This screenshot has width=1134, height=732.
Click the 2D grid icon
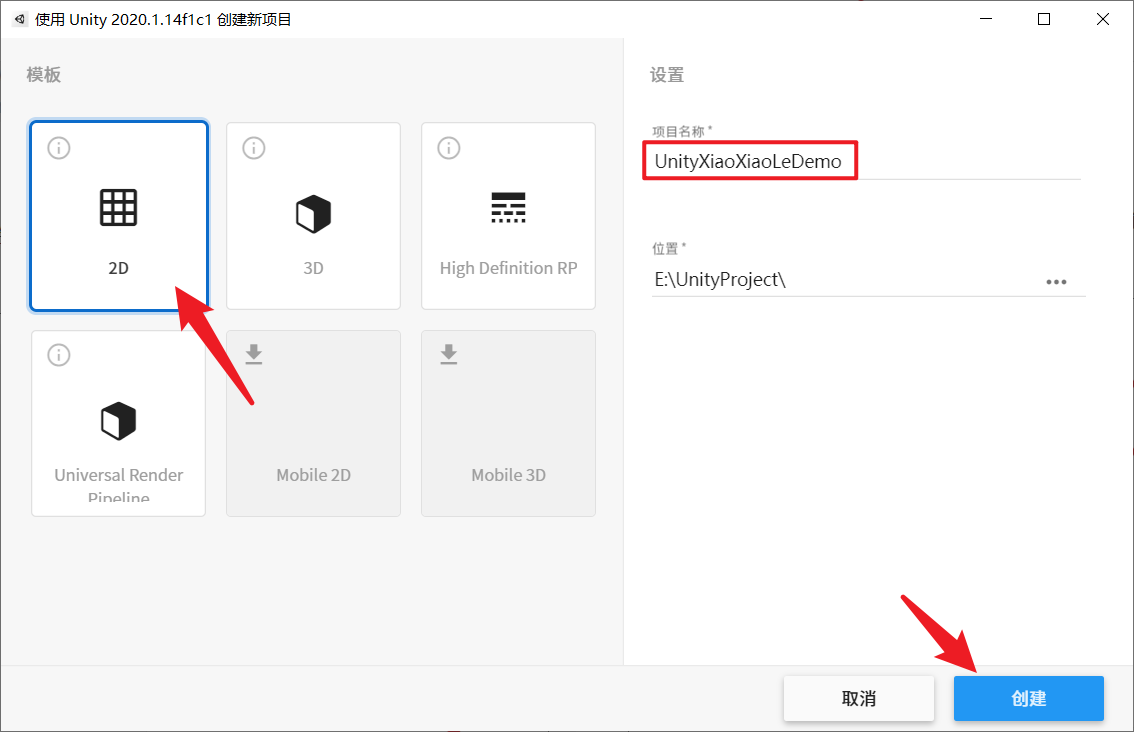(x=119, y=208)
